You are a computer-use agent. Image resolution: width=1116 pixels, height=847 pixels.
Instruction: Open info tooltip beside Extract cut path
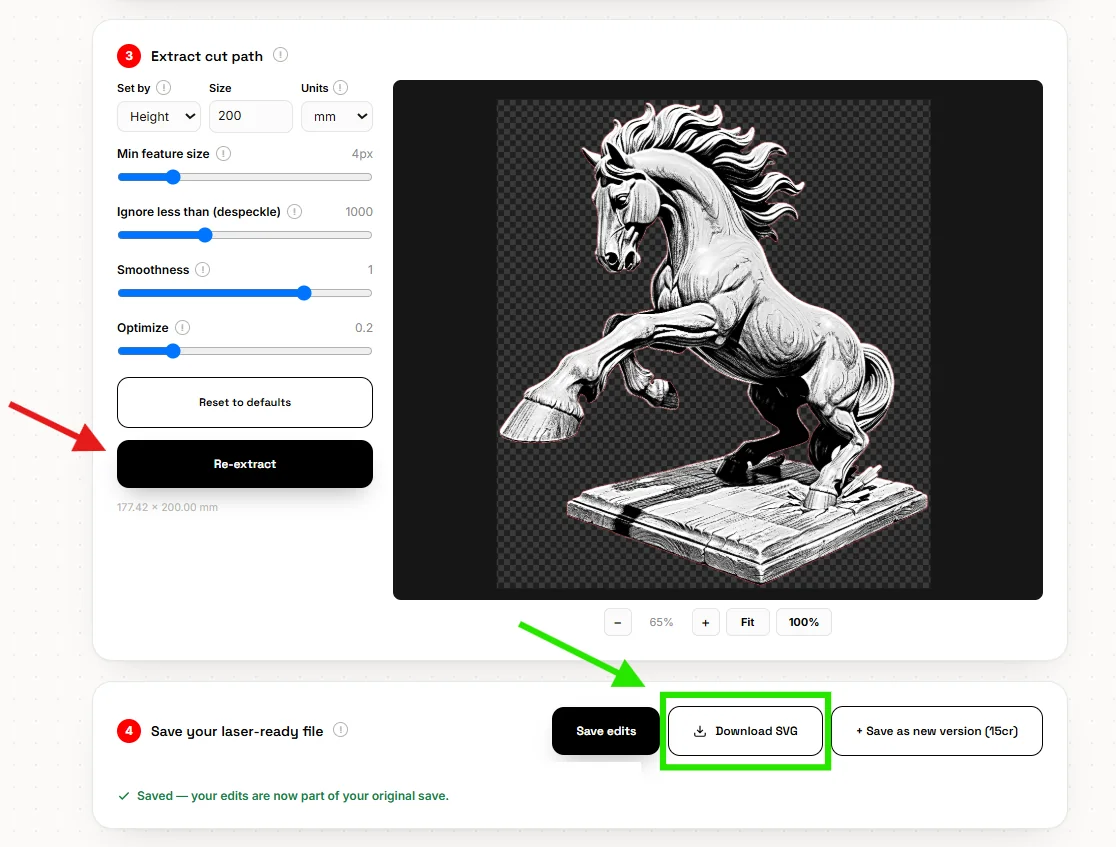tap(280, 55)
